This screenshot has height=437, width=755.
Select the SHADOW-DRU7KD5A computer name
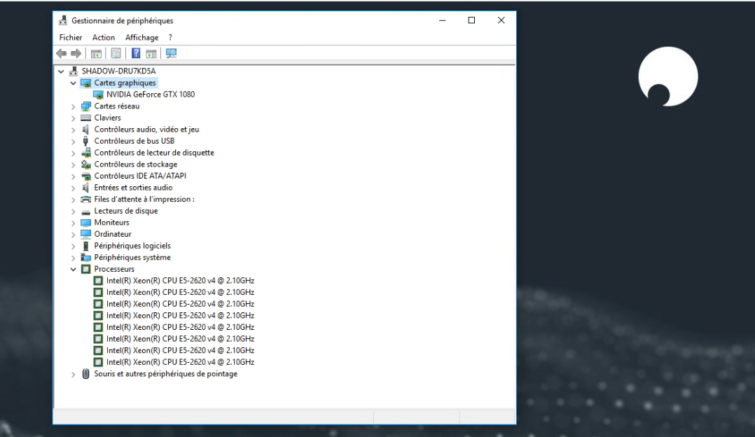[x=118, y=71]
